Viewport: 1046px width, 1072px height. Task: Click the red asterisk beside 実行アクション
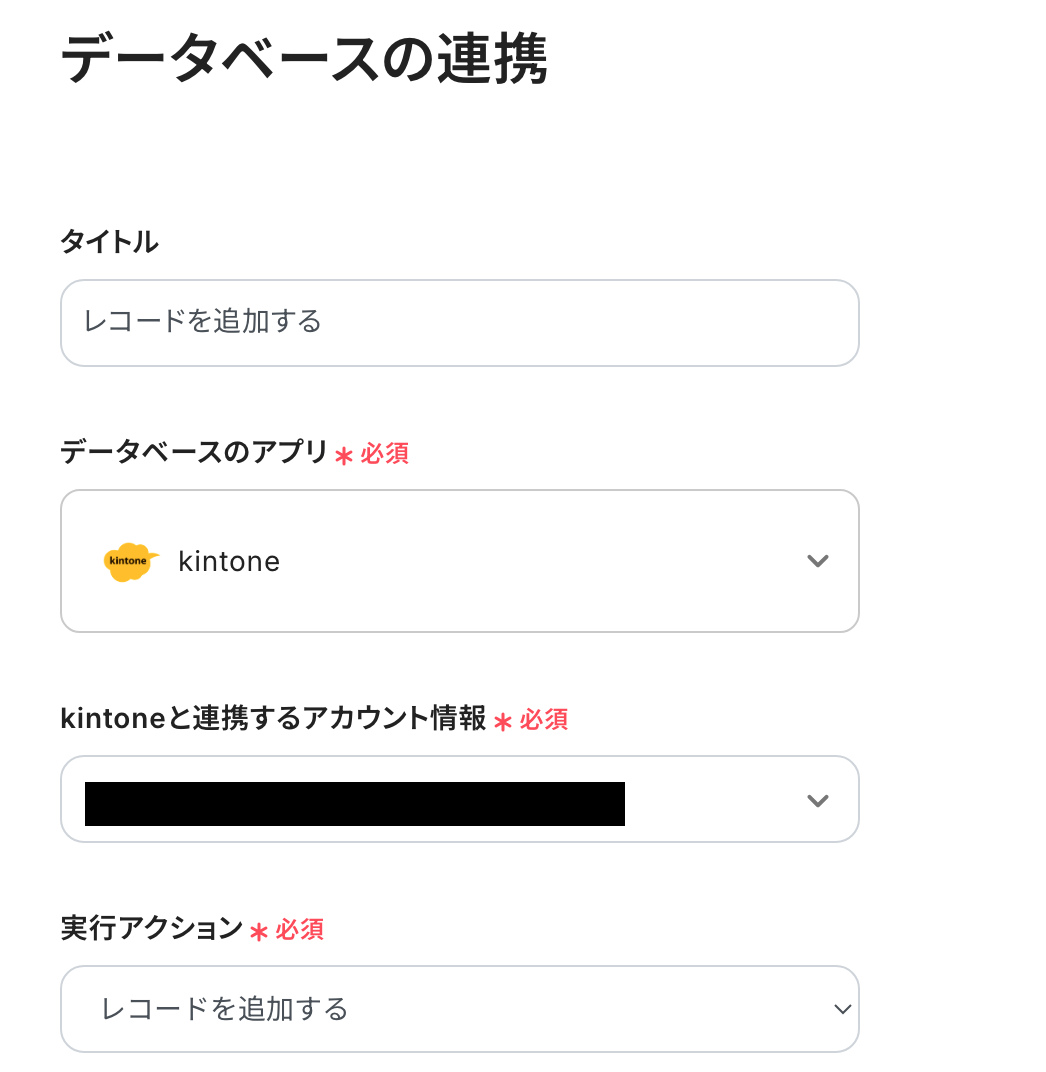tap(259, 932)
